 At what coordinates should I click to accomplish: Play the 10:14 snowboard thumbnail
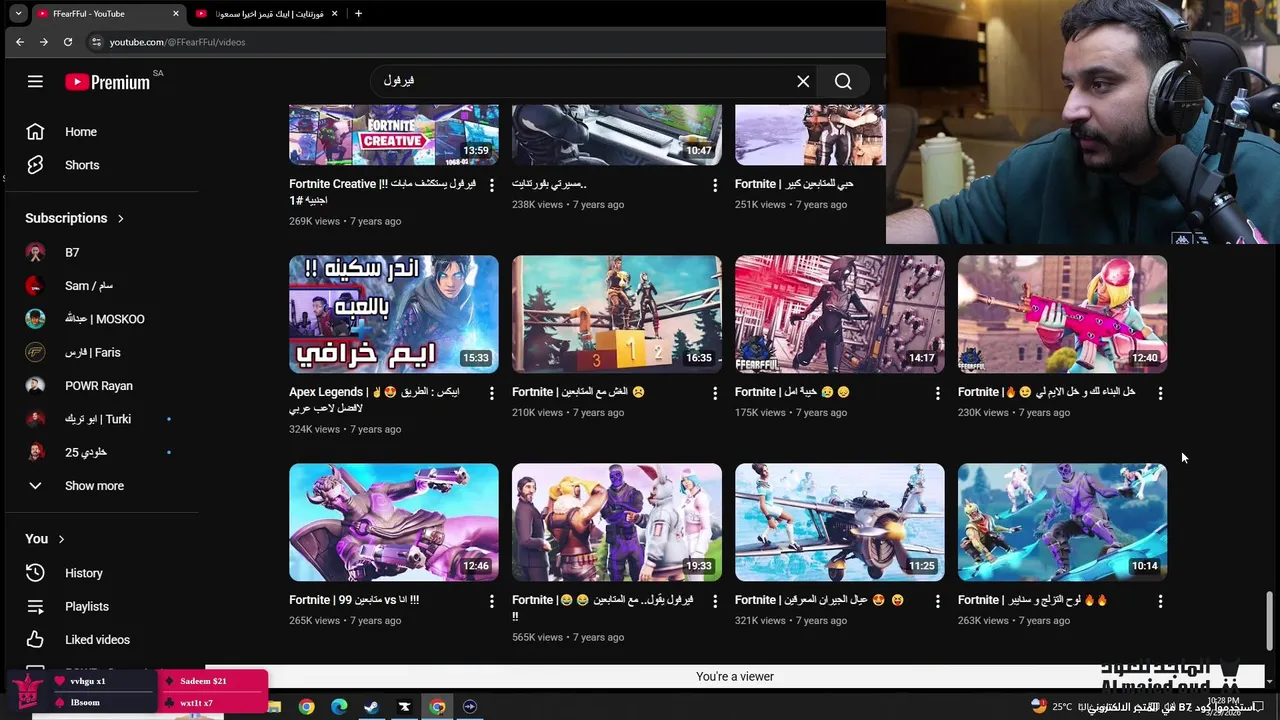pyautogui.click(x=1063, y=522)
